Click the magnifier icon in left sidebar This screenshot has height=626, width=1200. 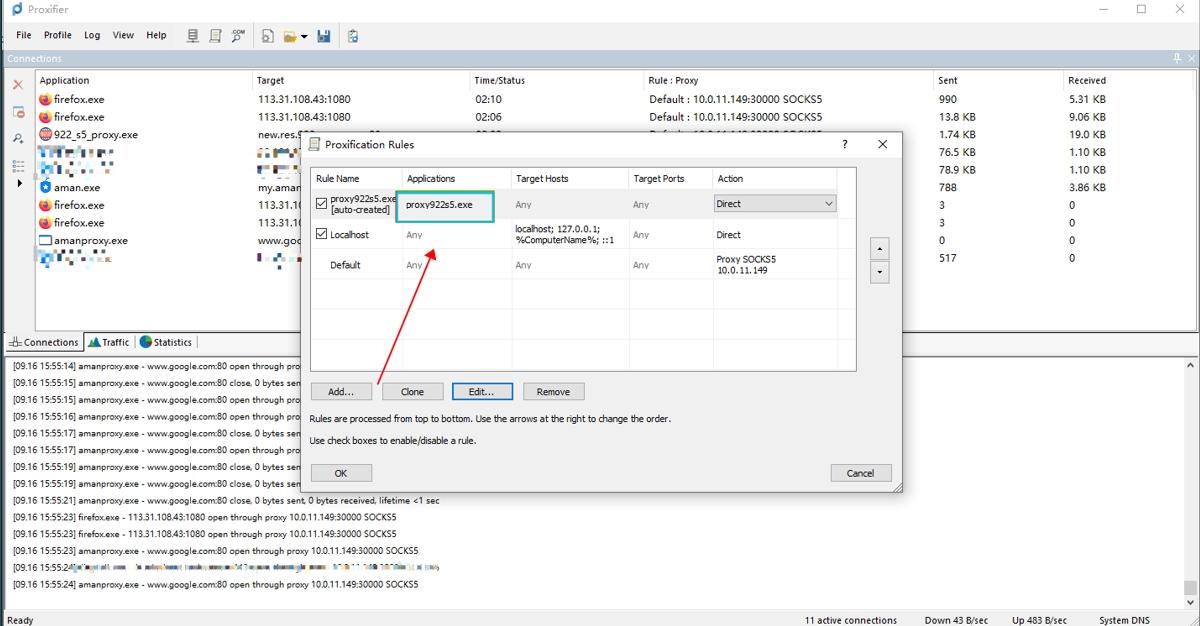pos(18,138)
